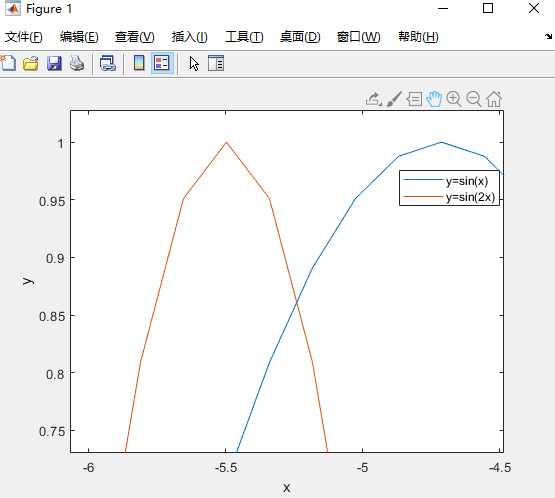Image resolution: width=555 pixels, height=498 pixels.
Task: Create a new figure with toolbar icon
Action: pyautogui.click(x=8, y=64)
